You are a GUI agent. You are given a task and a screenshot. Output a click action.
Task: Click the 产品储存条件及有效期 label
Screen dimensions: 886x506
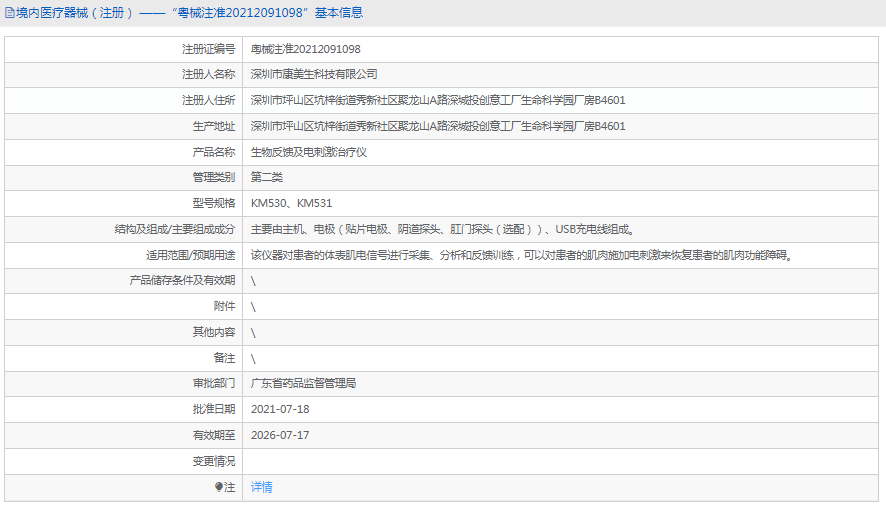182,280
